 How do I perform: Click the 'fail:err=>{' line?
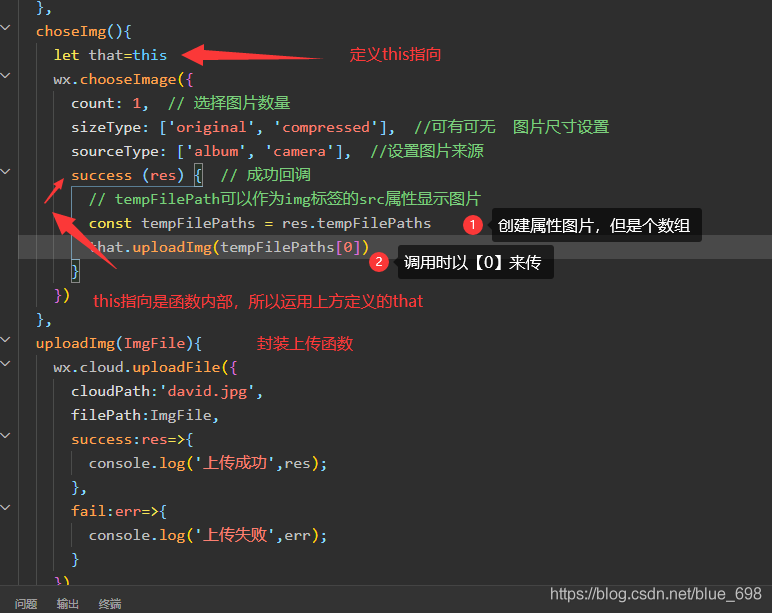[x=119, y=511]
